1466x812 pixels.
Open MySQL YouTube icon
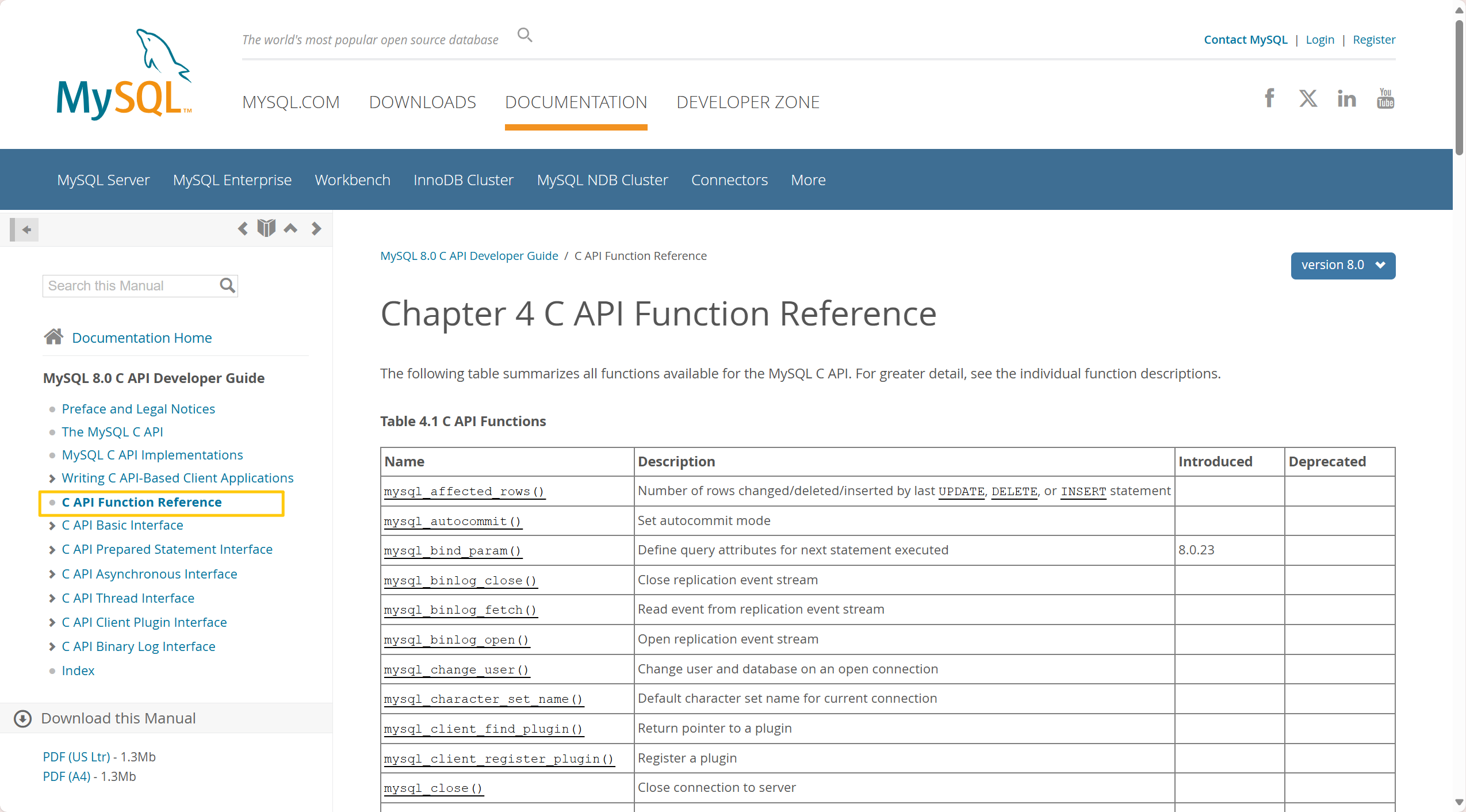[x=1385, y=98]
